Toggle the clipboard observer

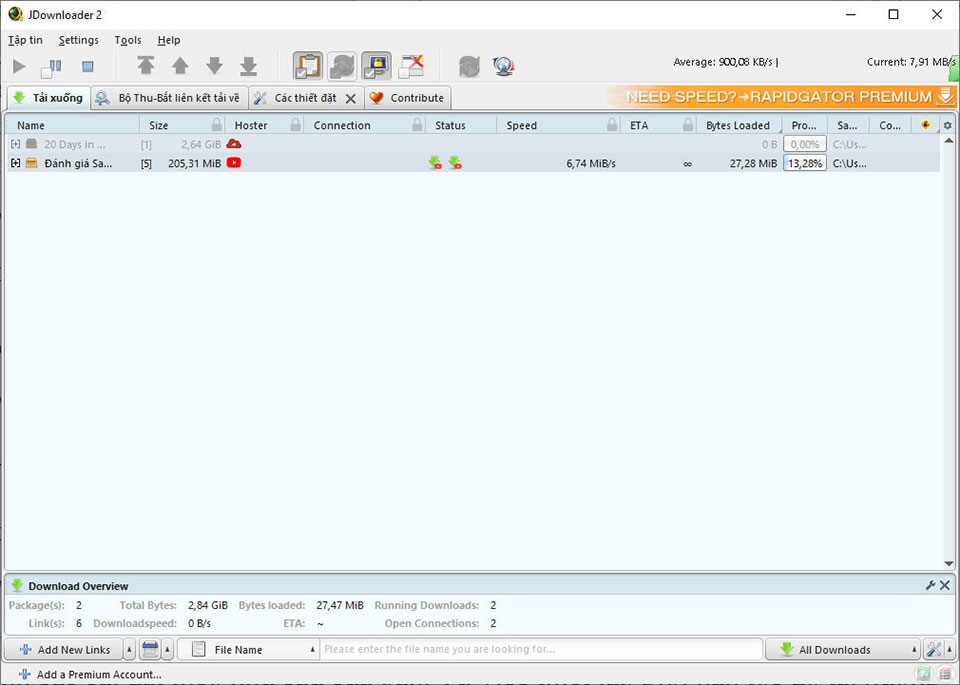[307, 66]
